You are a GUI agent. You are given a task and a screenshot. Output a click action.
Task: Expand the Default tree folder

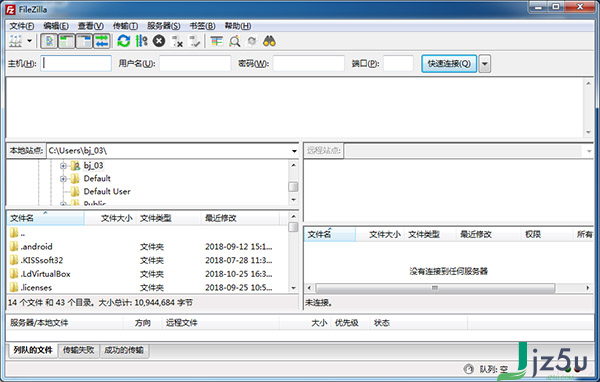click(63, 179)
